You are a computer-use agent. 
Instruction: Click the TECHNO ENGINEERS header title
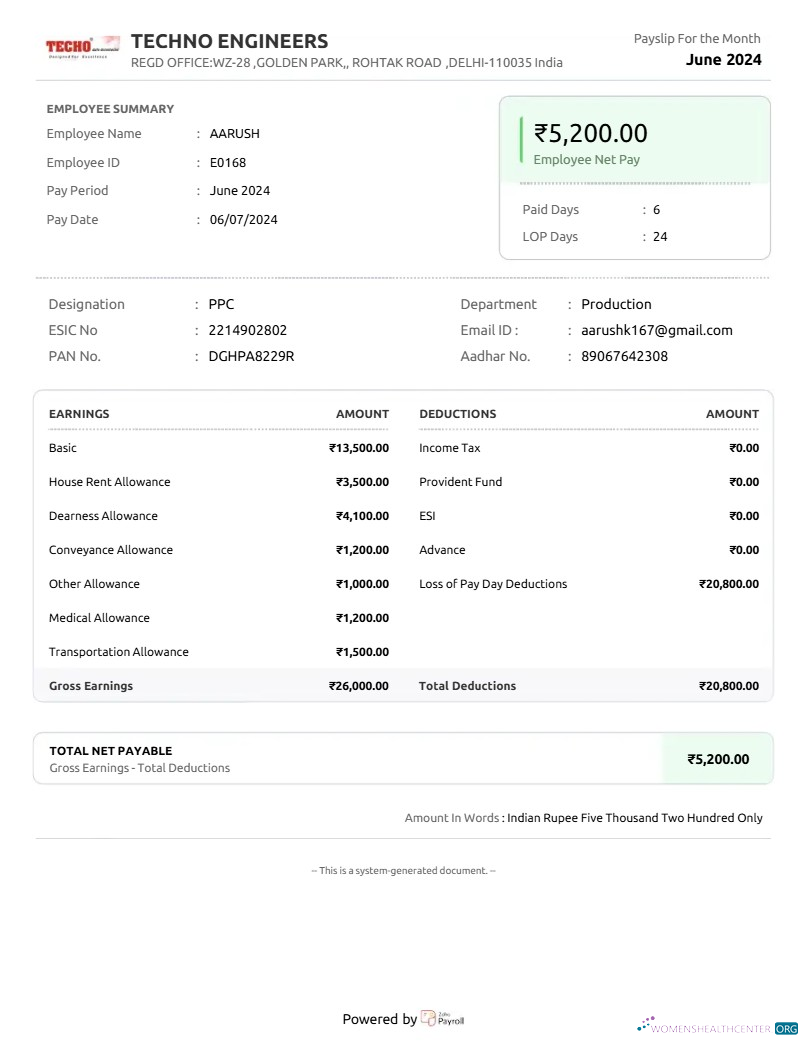point(229,41)
